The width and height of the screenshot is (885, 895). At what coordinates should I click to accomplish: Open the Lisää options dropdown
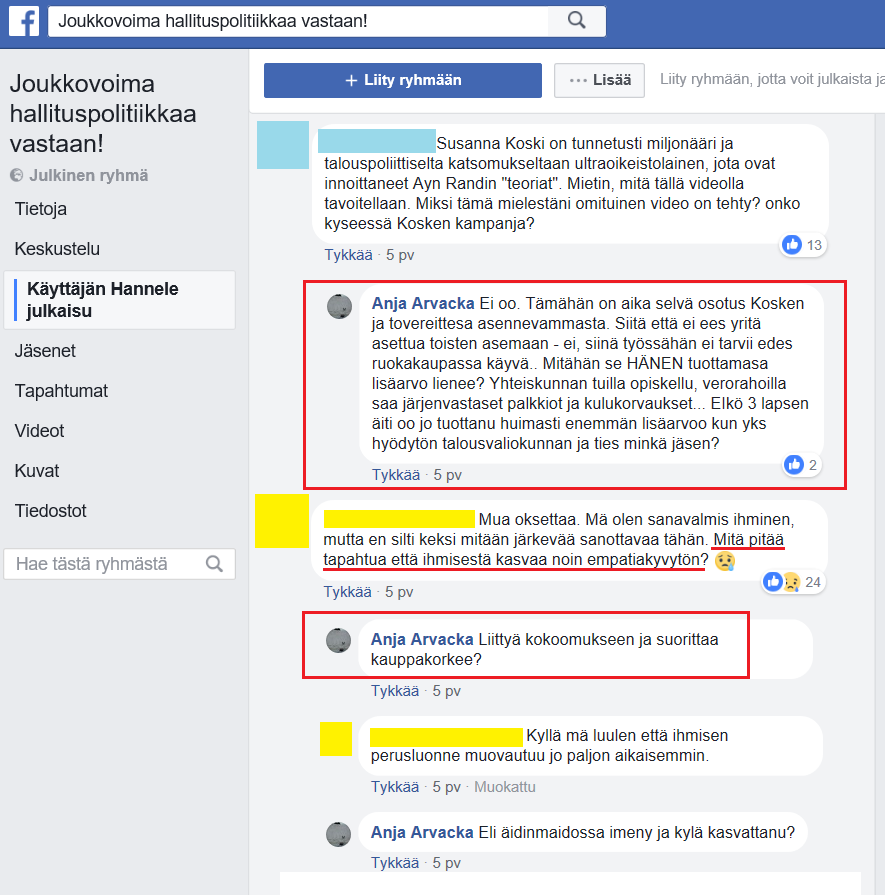(599, 80)
